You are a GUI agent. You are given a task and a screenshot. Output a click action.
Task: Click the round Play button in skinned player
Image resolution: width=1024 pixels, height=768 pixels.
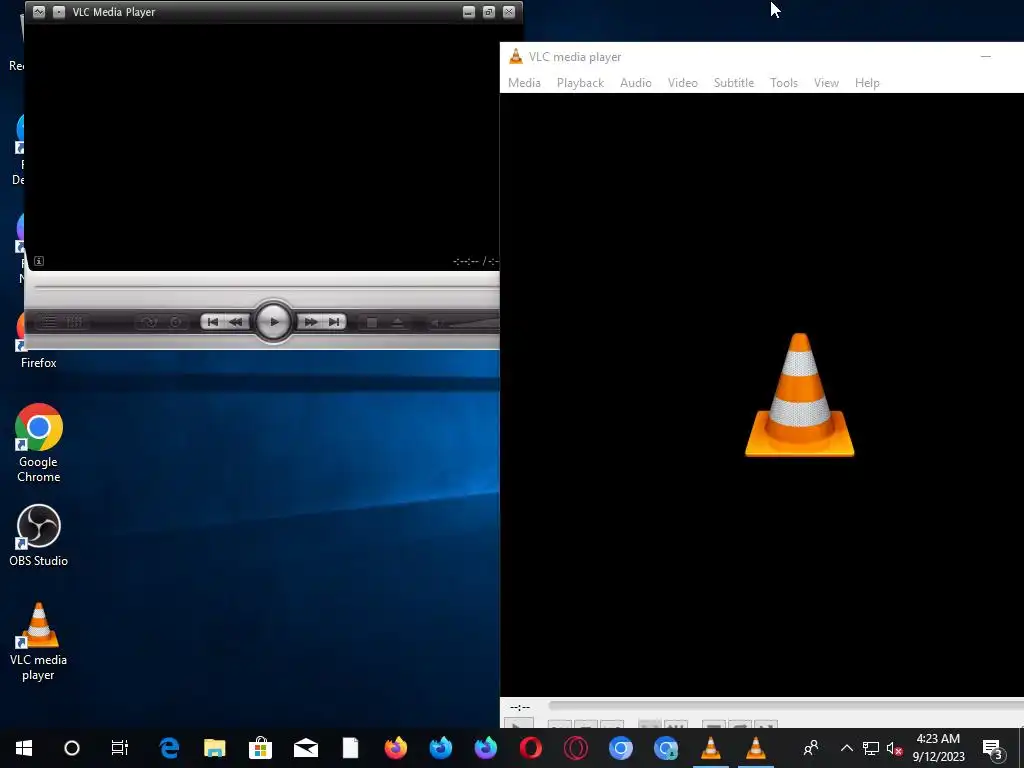click(273, 321)
